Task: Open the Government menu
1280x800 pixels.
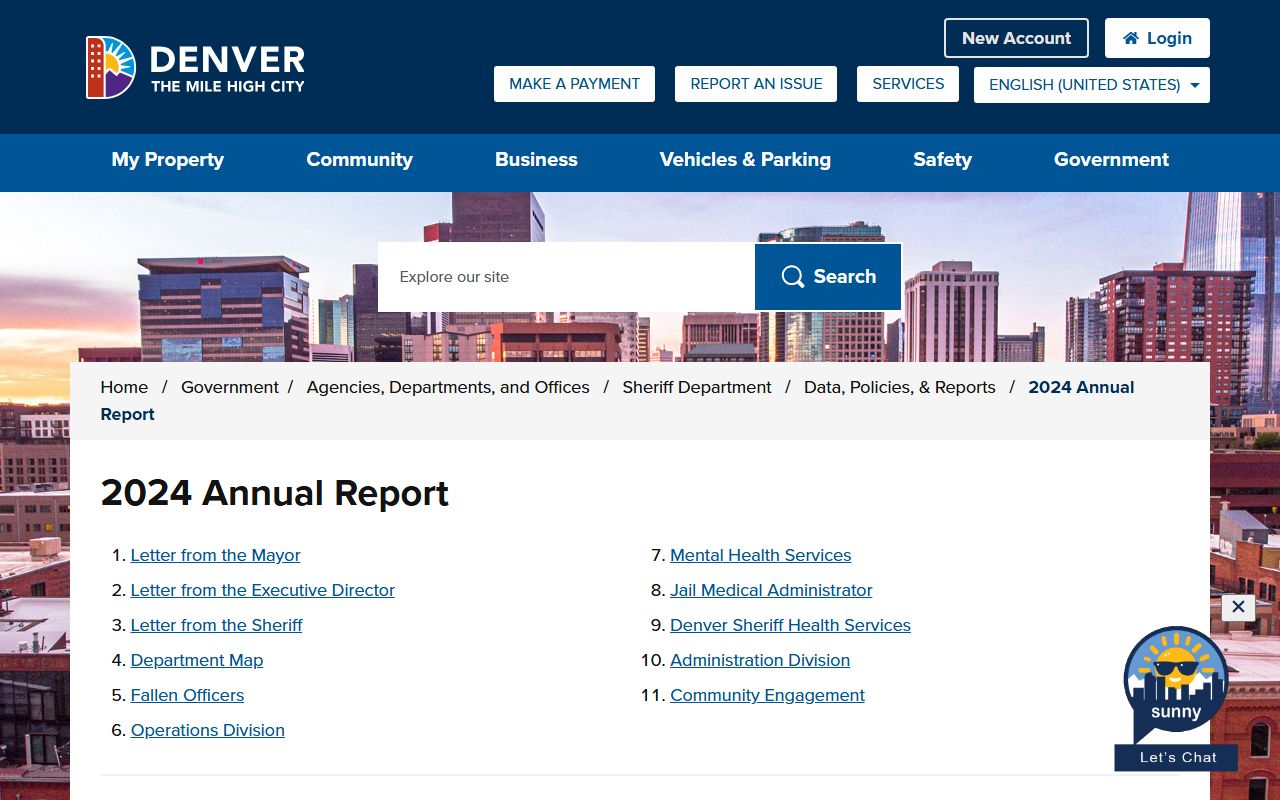Action: (x=1111, y=160)
